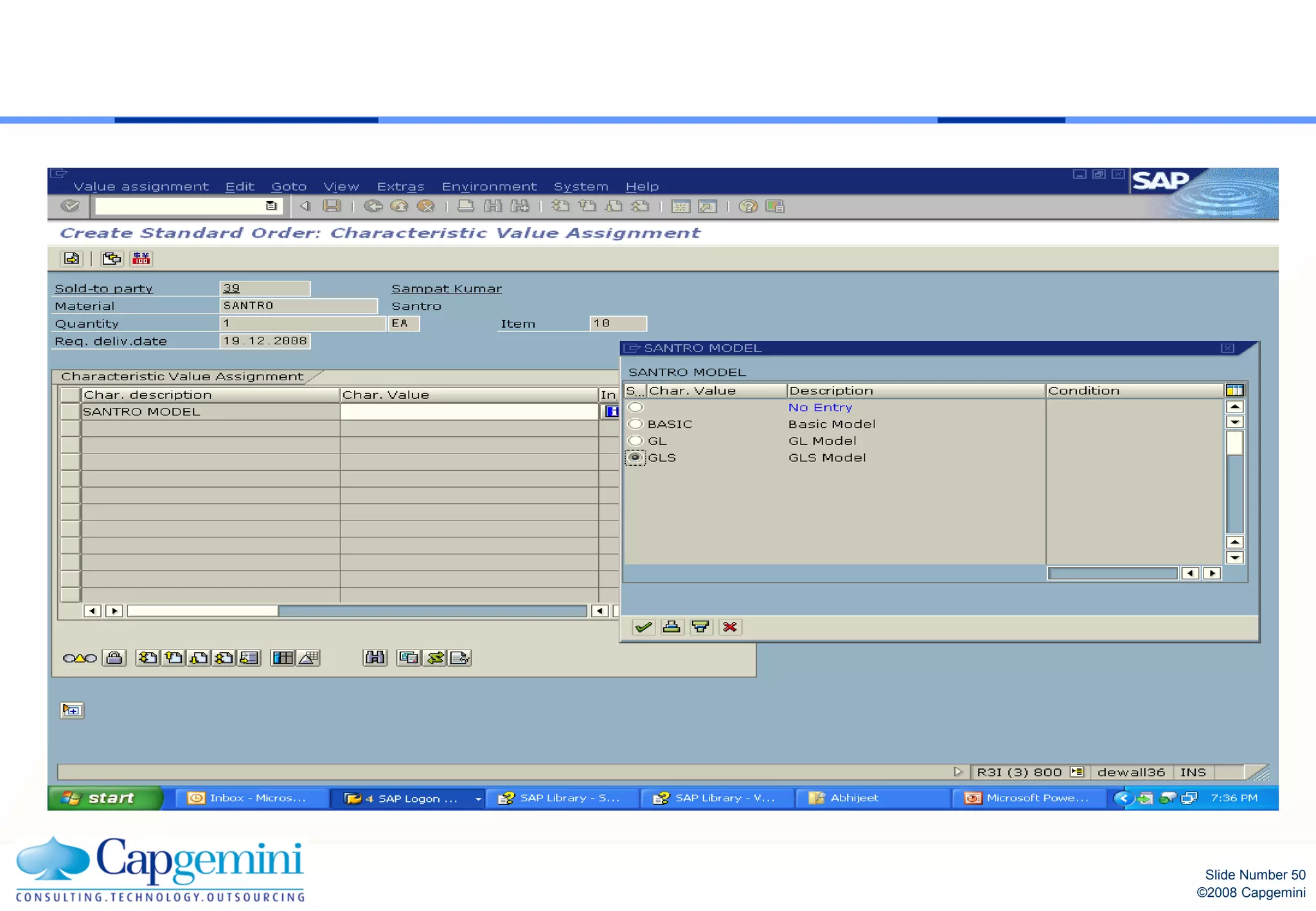Screen dimensions: 1316x911
Task: Click the Save floppy disk icon
Action: (332, 206)
